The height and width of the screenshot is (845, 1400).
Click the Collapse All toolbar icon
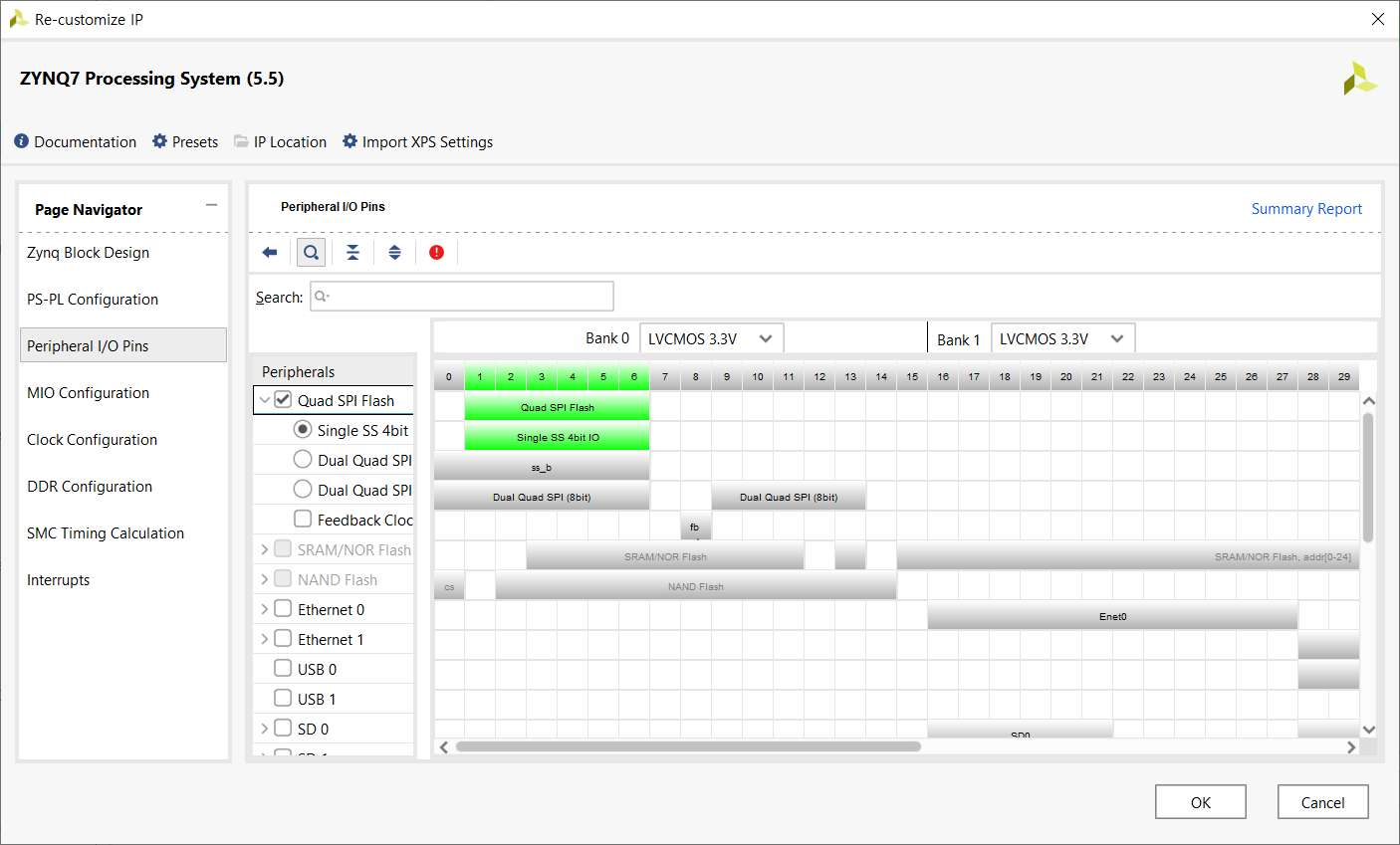tap(352, 253)
